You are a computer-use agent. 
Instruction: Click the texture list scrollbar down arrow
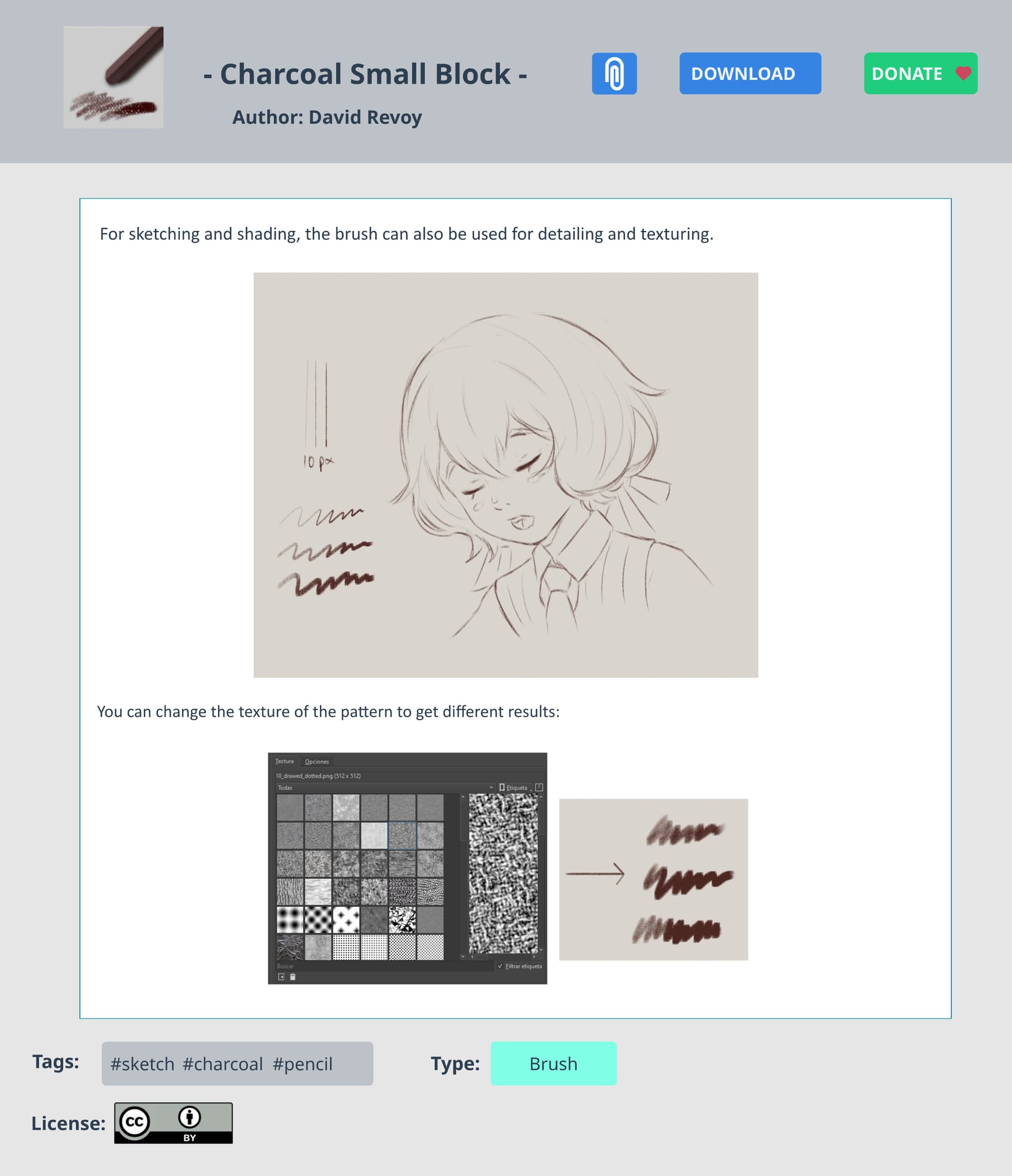pyautogui.click(x=463, y=956)
